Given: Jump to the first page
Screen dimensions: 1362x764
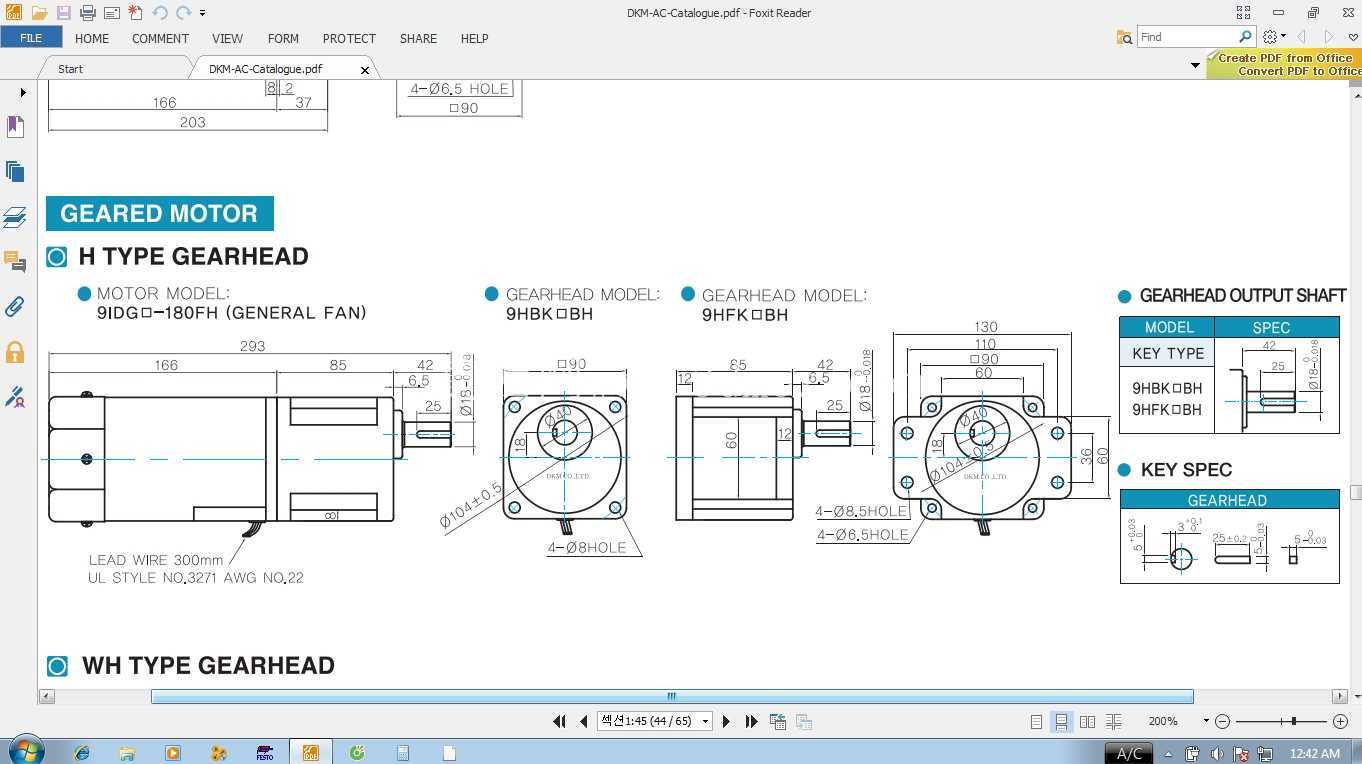Looking at the screenshot, I should point(559,721).
